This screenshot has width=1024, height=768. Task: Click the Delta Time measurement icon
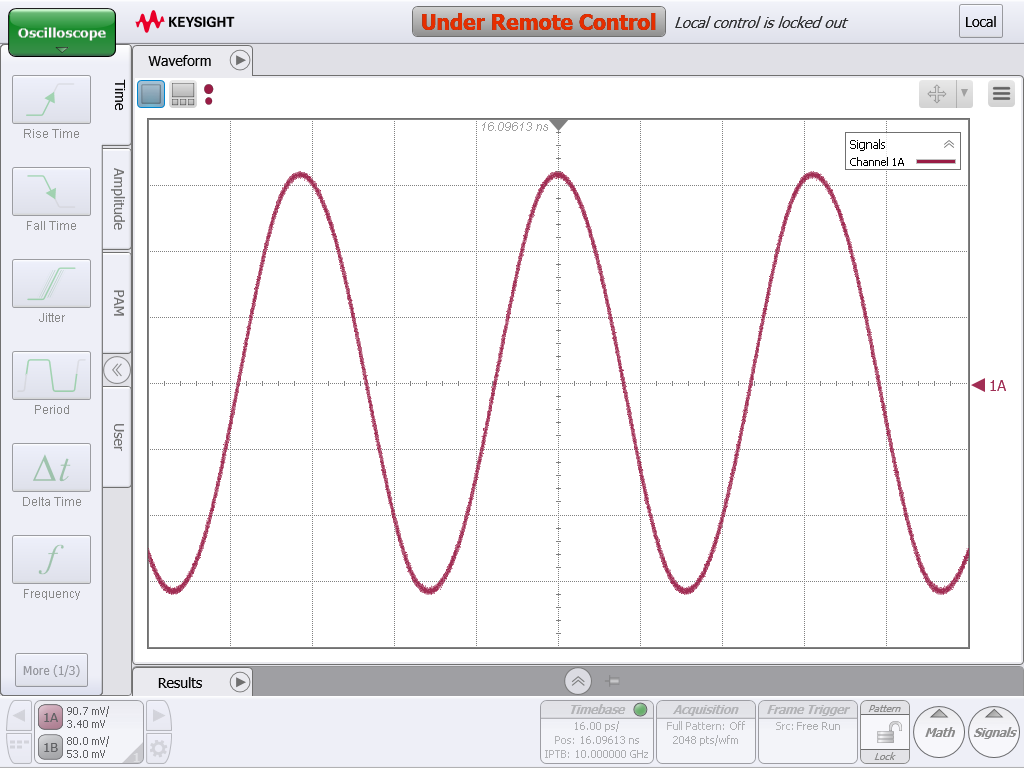click(51, 468)
